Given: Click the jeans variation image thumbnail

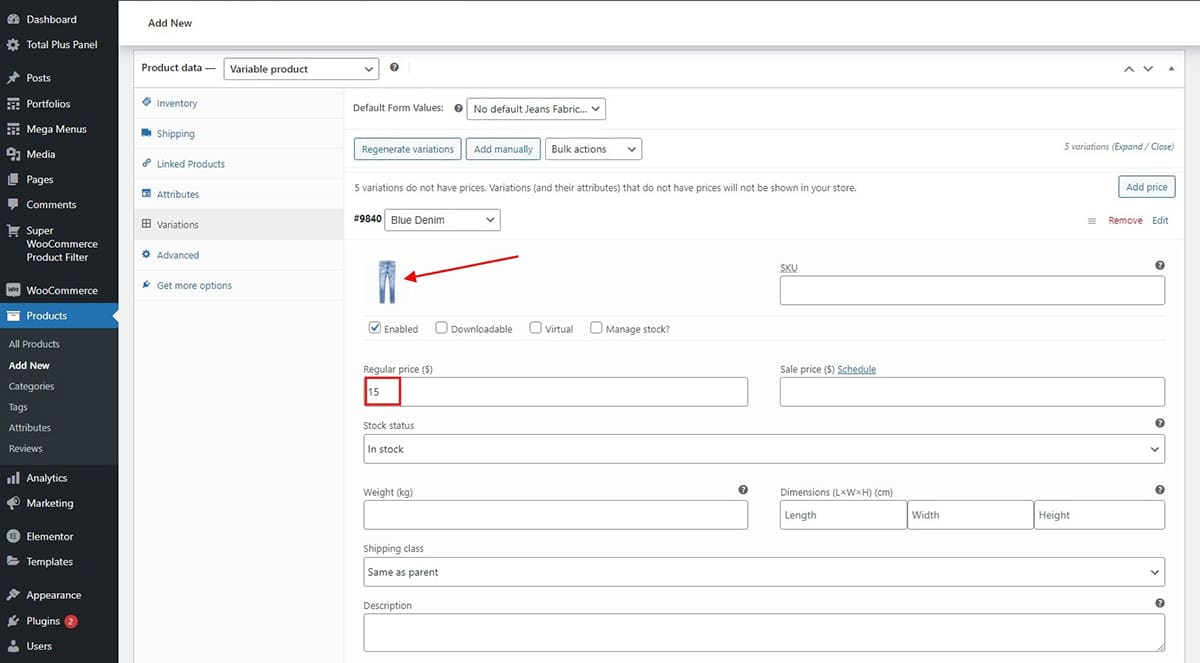Looking at the screenshot, I should click(387, 281).
